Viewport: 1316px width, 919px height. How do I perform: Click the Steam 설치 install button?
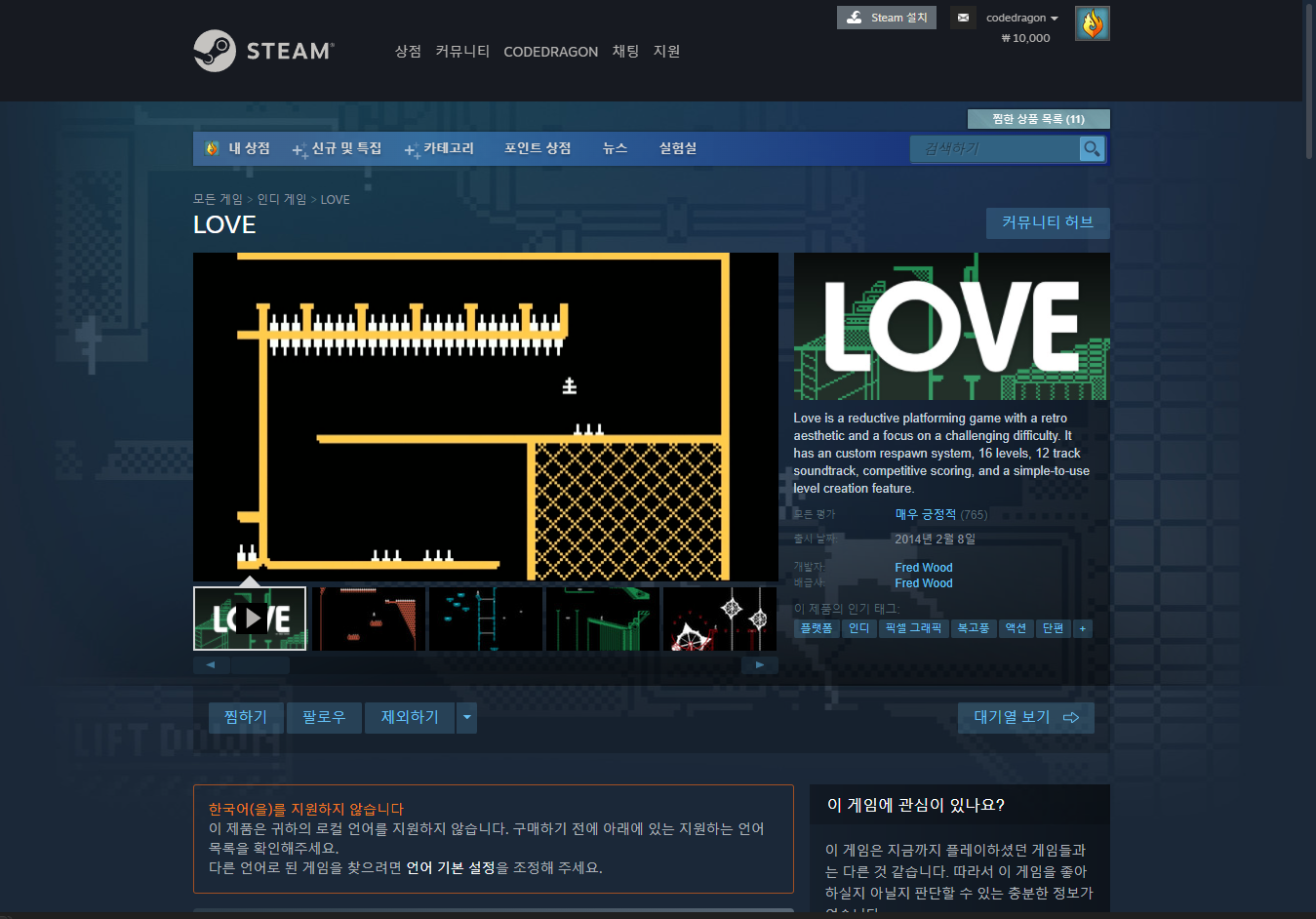click(887, 18)
